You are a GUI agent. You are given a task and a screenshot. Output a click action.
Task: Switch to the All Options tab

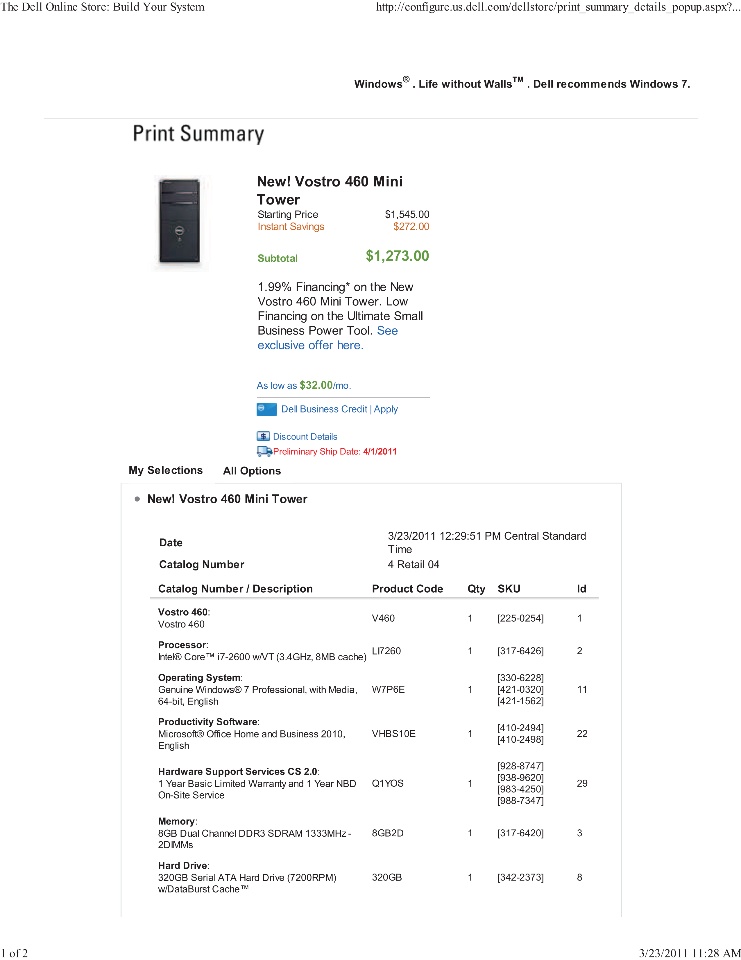(252, 471)
